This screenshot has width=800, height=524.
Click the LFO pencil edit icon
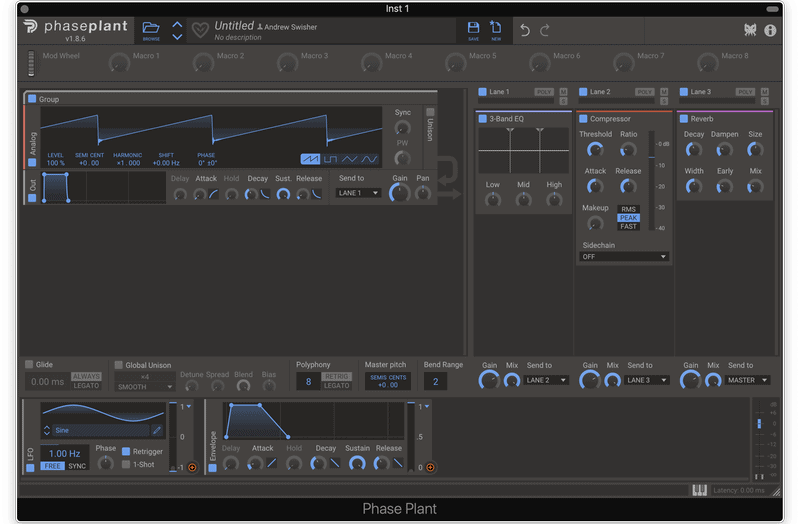(157, 430)
